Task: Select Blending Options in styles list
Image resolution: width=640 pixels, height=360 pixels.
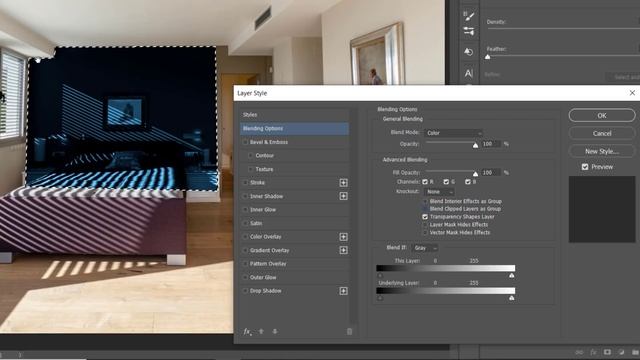Action: (294, 129)
